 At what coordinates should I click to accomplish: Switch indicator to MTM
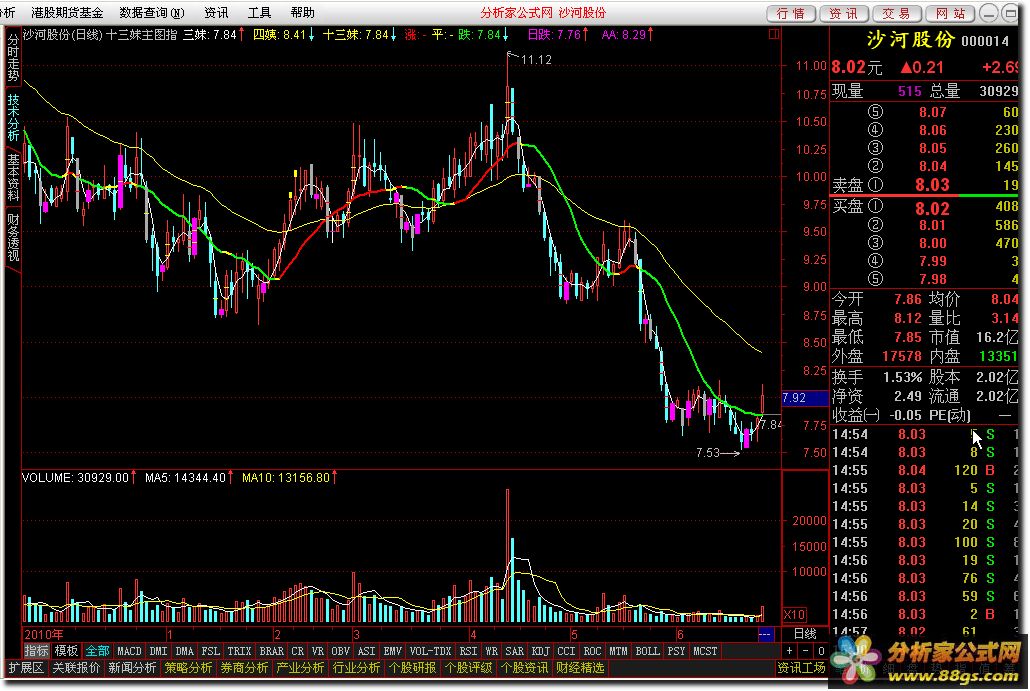tap(618, 651)
